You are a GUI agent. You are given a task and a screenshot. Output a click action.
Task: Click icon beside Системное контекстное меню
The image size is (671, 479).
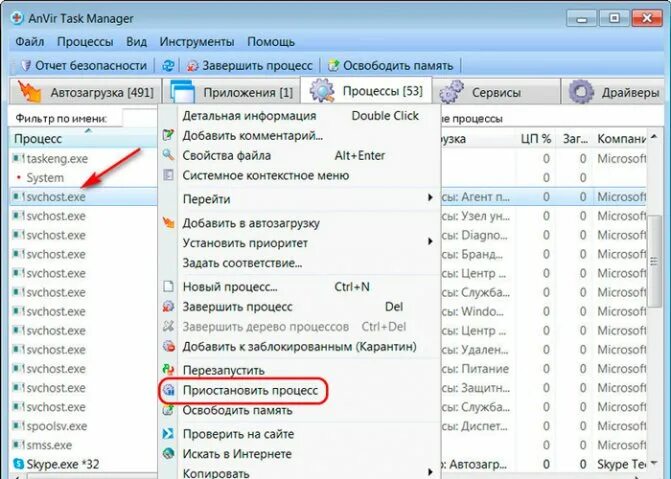(168, 175)
